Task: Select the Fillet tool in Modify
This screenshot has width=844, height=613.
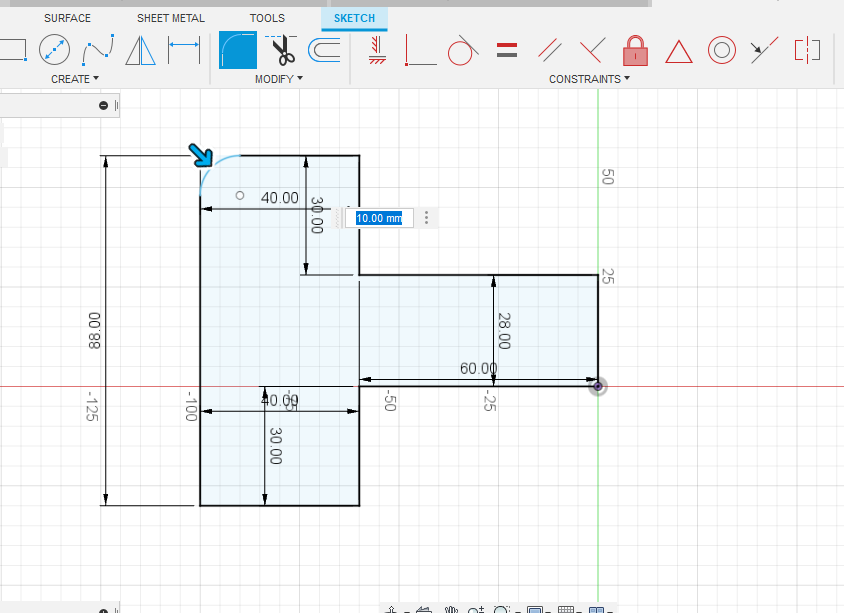Action: (238, 49)
